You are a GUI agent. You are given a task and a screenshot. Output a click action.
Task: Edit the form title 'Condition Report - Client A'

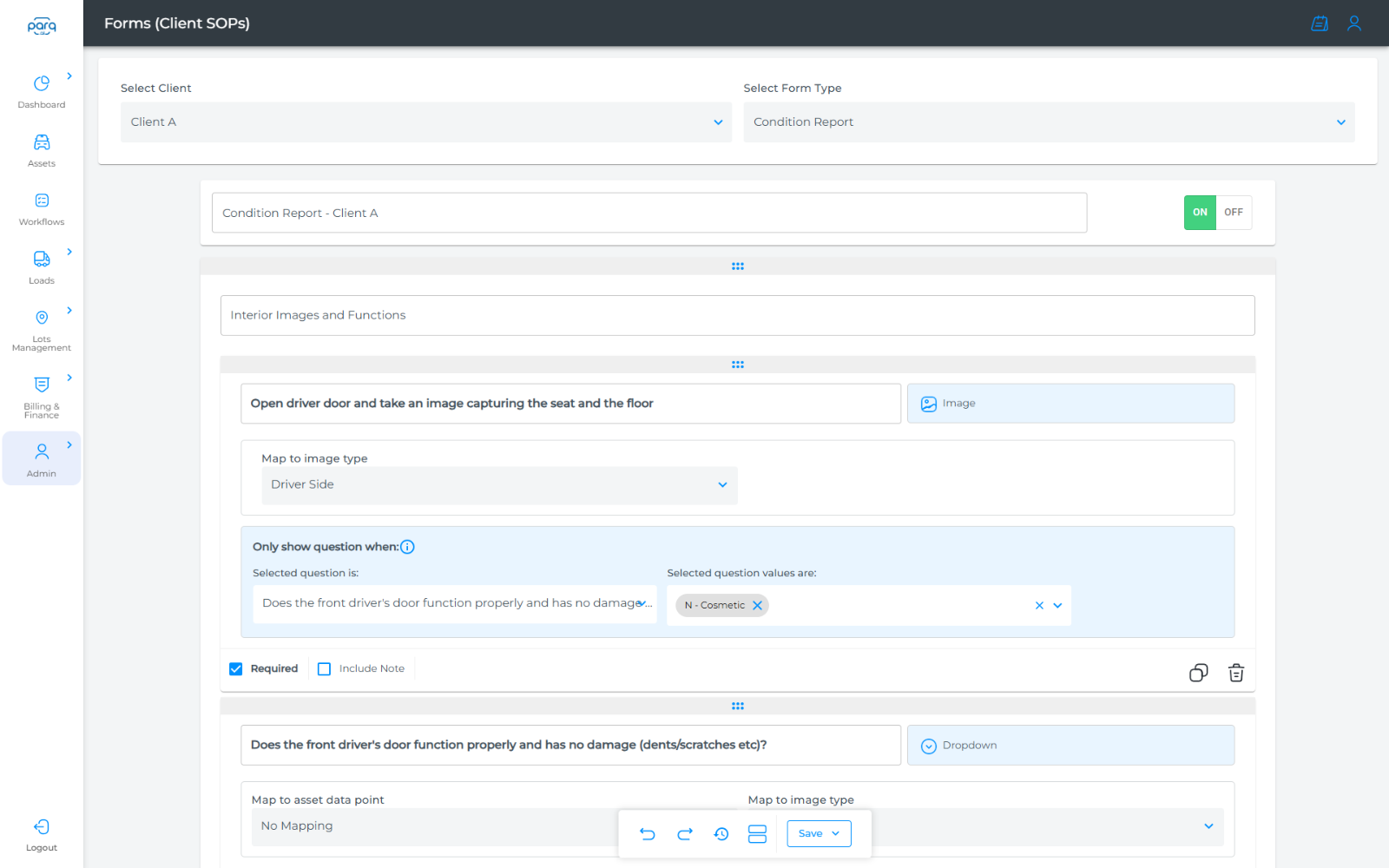pos(649,213)
